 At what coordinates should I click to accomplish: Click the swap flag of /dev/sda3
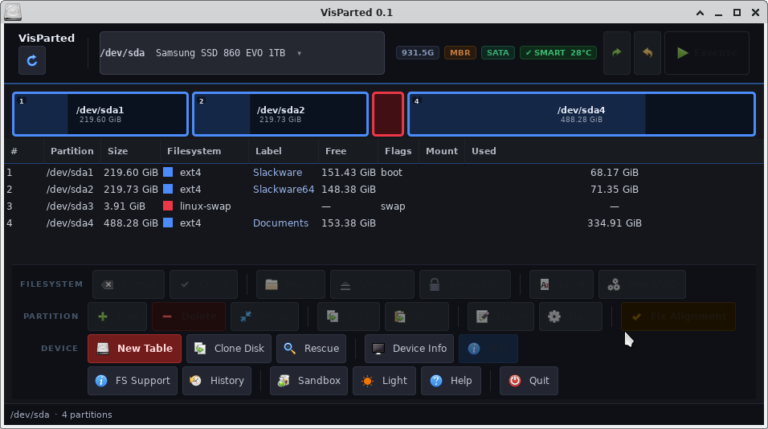[x=393, y=206]
